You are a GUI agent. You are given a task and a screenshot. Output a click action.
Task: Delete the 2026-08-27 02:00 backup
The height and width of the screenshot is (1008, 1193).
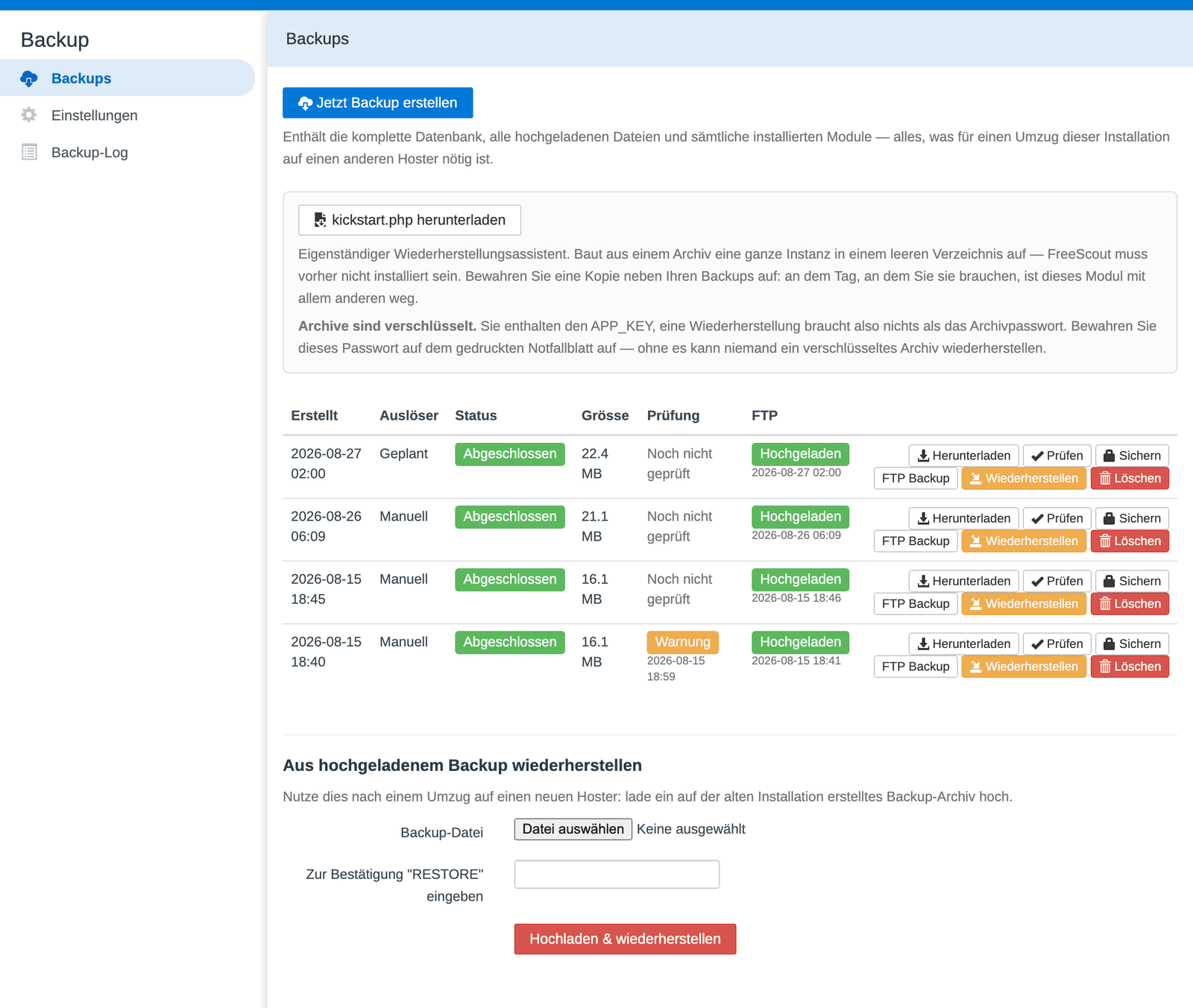point(1130,478)
